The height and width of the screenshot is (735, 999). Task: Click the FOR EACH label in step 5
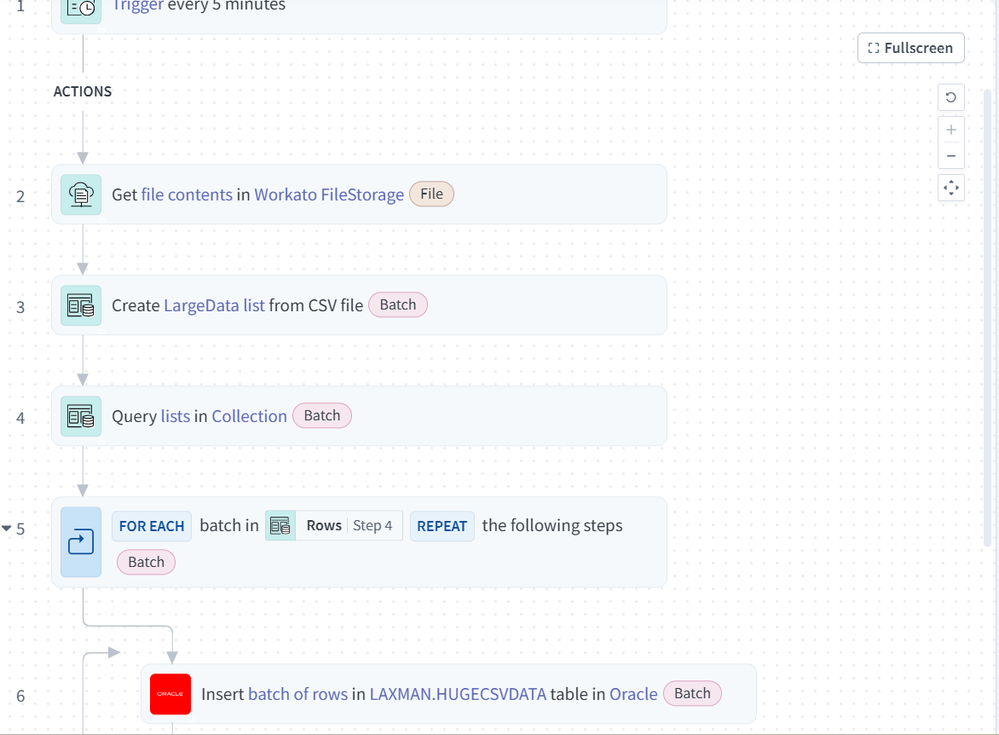[152, 526]
